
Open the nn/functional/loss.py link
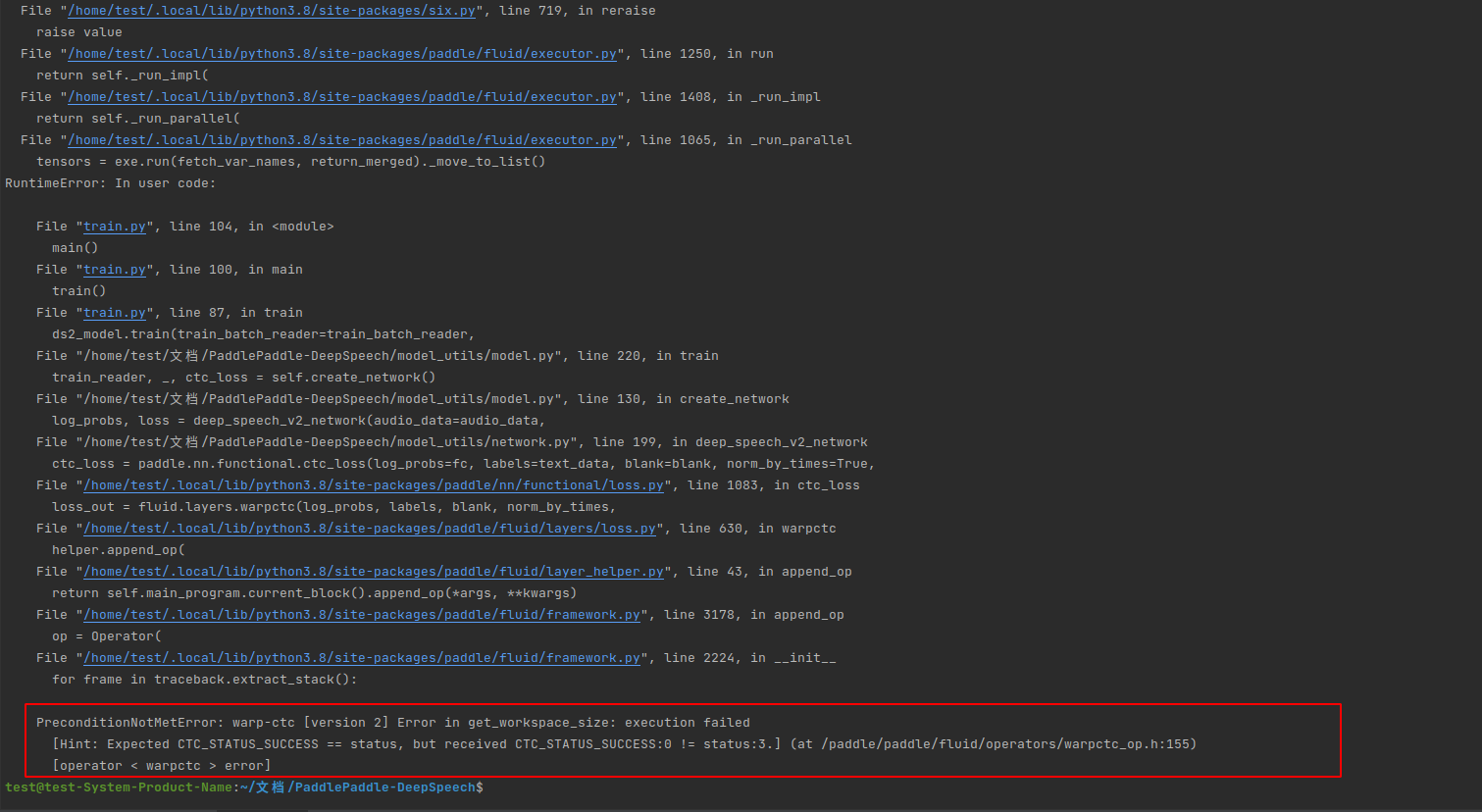[x=371, y=484]
